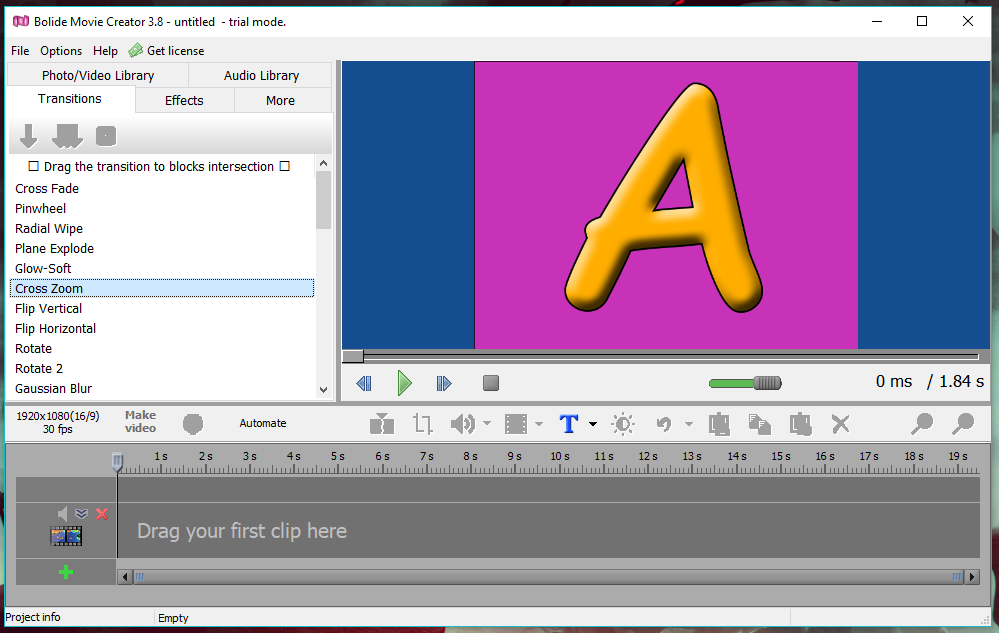Open the text tool dropdown arrow

point(593,423)
